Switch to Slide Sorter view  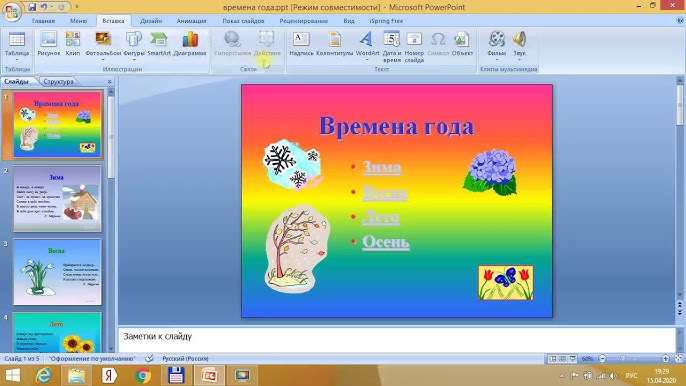pyautogui.click(x=563, y=358)
